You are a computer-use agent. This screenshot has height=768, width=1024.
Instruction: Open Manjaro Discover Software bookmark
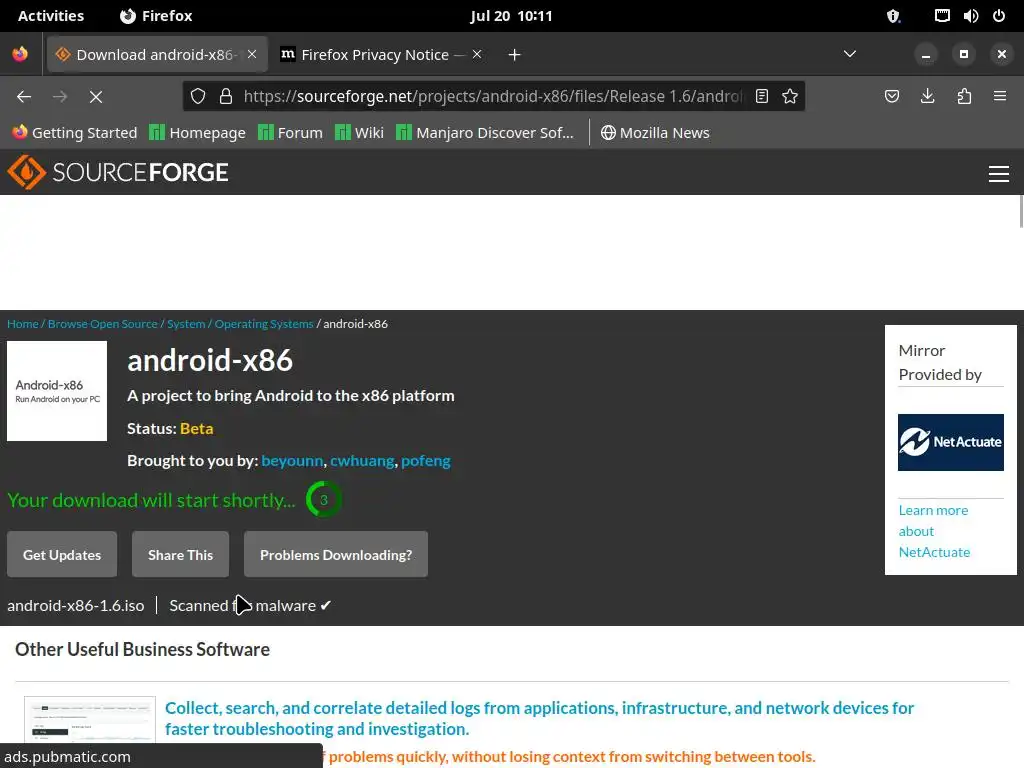pos(485,133)
